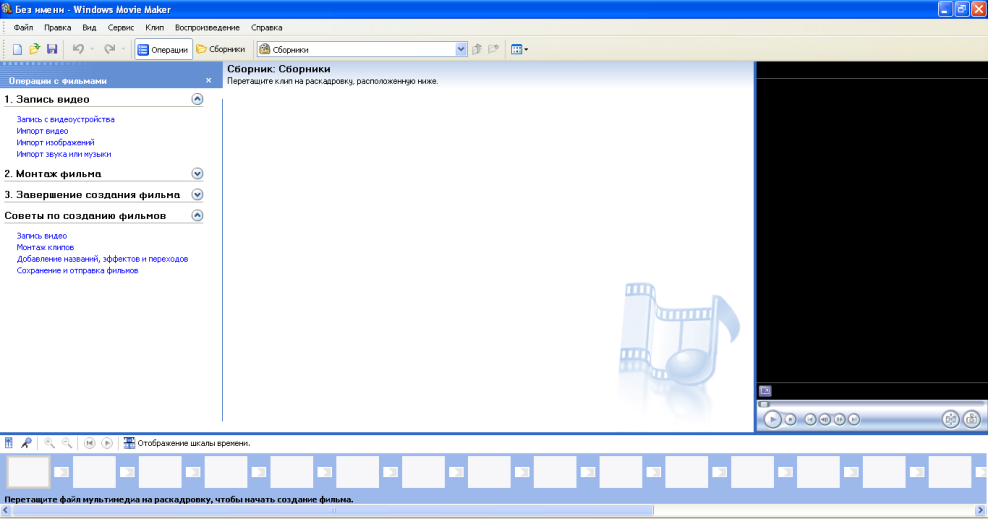Click the first transition cell on storyboard
The width and height of the screenshot is (988, 519).
click(61, 472)
